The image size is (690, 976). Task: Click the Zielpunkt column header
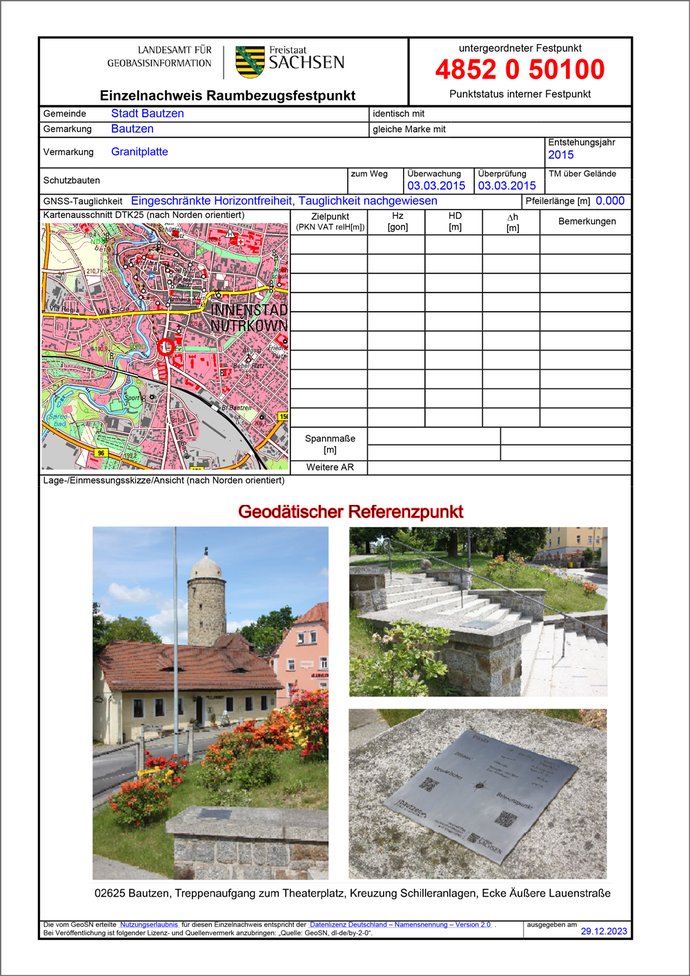pyautogui.click(x=330, y=222)
